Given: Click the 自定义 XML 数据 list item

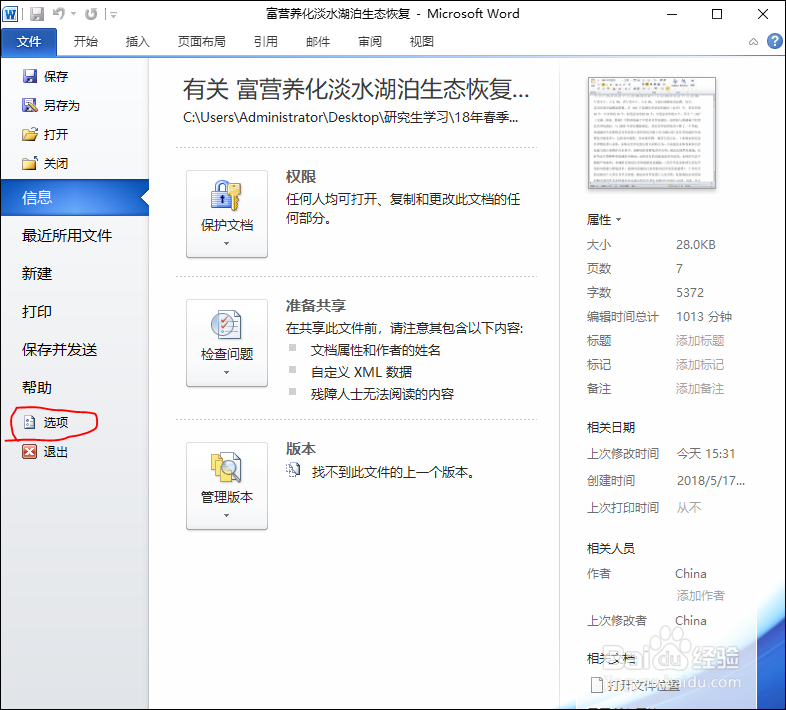Looking at the screenshot, I should point(361,372).
